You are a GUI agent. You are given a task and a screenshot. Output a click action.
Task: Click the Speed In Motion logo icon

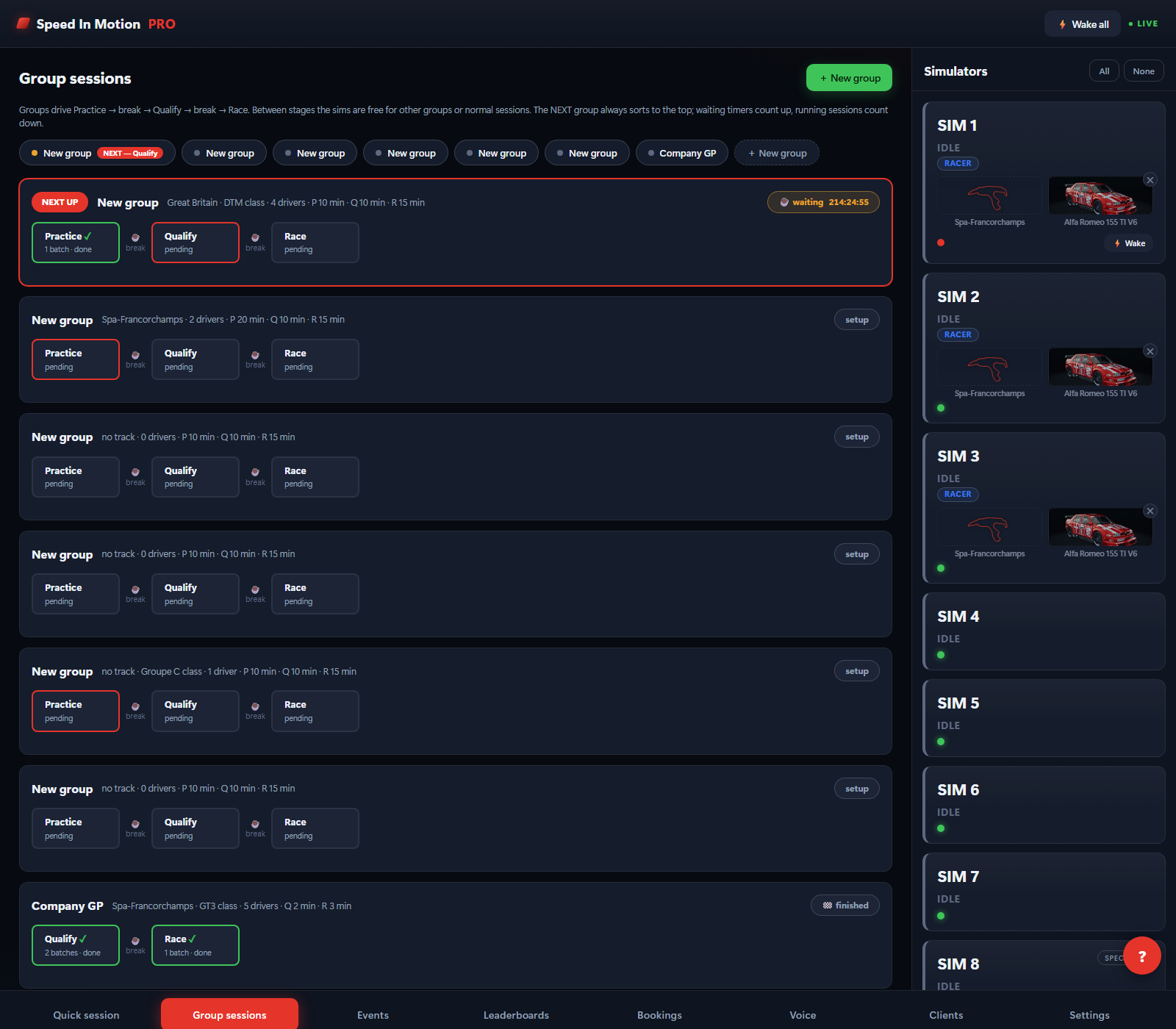pyautogui.click(x=24, y=24)
